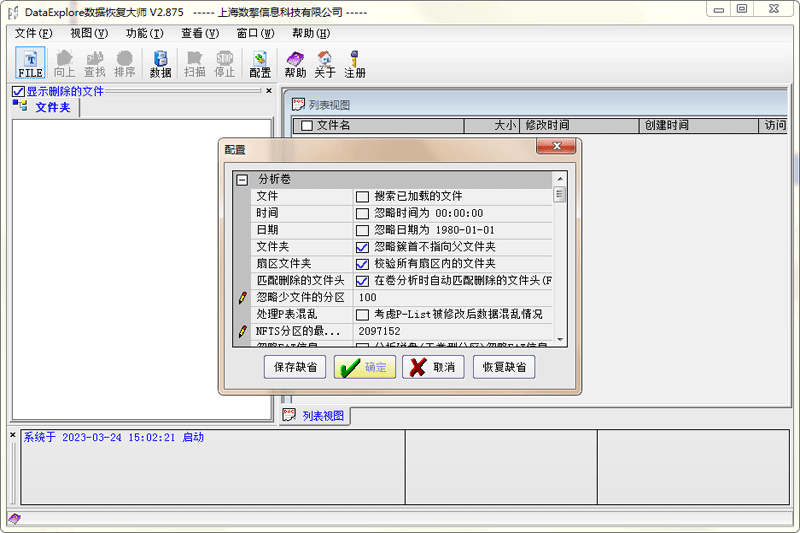Minimize the DataExplore window
The height and width of the screenshot is (533, 800).
point(718,9)
